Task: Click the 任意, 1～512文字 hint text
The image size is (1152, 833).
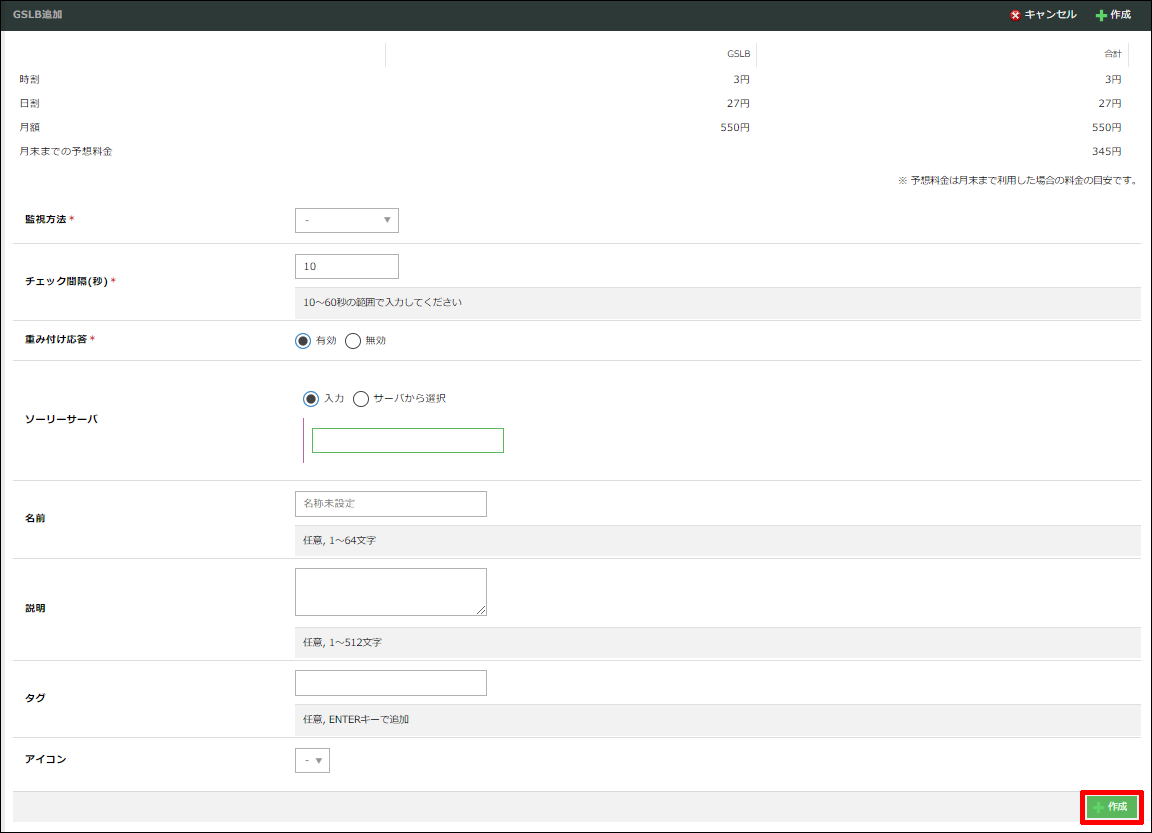Action: (x=342, y=643)
